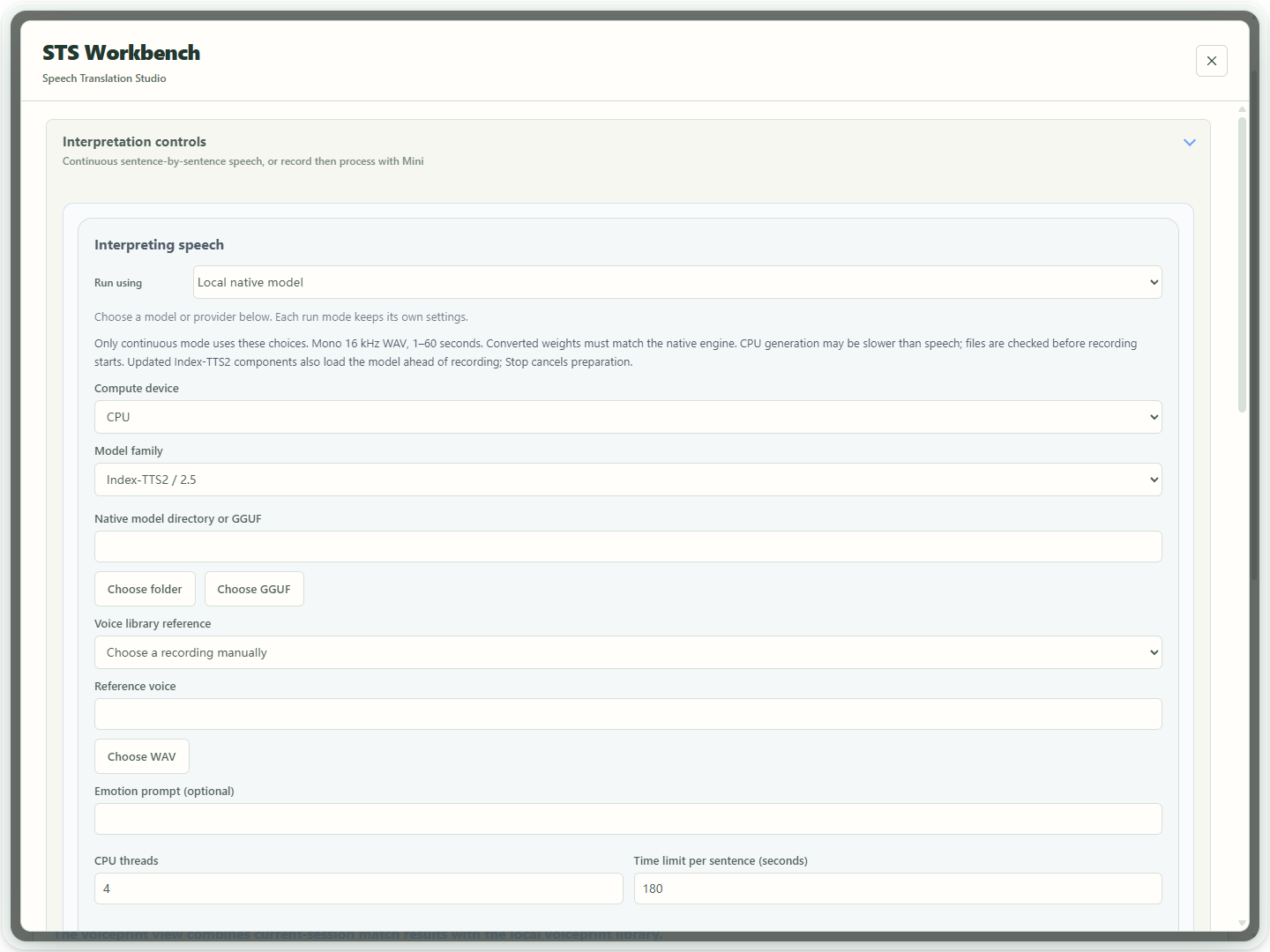Screen dimensions: 1270x952
Task: Open the Run using dropdown
Action: pos(677,282)
